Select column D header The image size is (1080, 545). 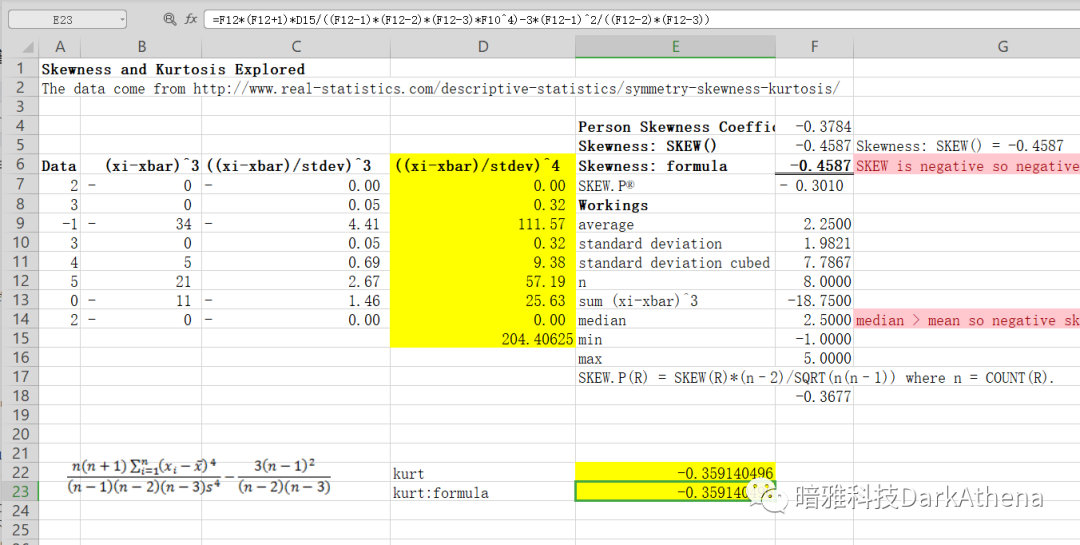click(x=483, y=47)
